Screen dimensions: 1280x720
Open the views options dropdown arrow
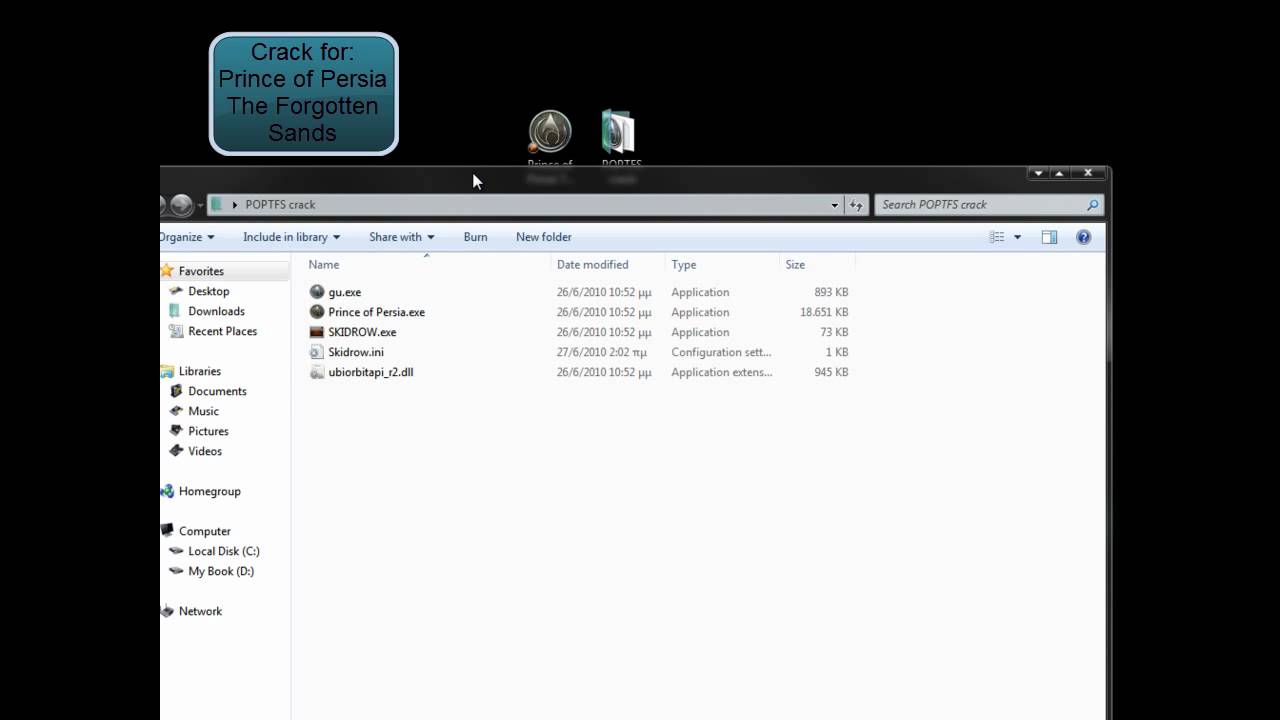coord(1017,237)
